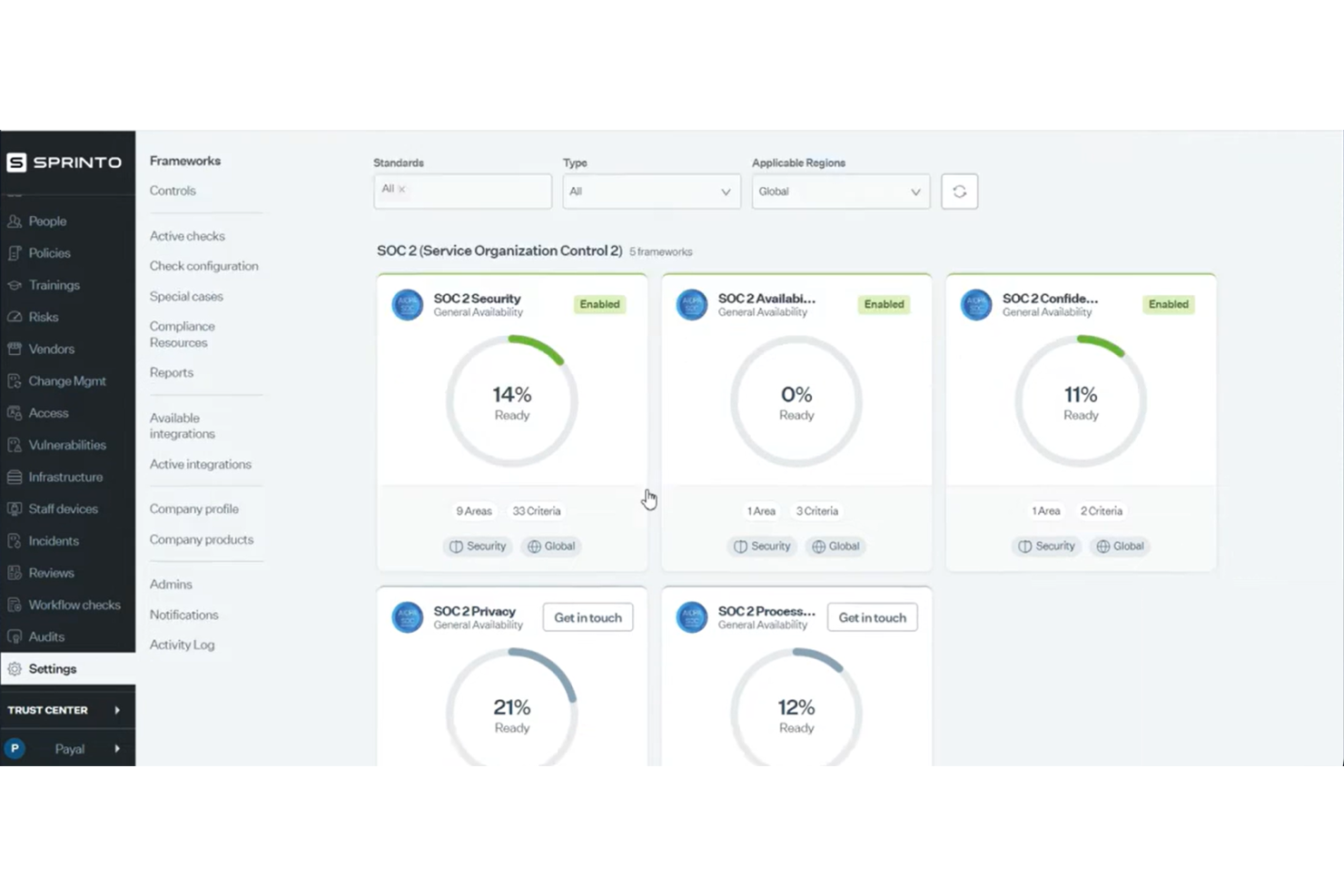Click the SOC 2 Processing badge icon
This screenshot has height=896, width=1344.
click(x=692, y=617)
